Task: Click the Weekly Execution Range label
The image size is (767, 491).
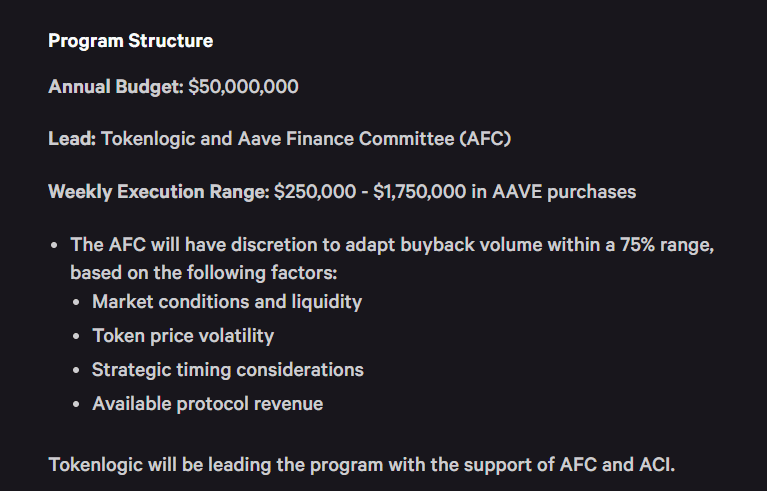Action: point(159,191)
